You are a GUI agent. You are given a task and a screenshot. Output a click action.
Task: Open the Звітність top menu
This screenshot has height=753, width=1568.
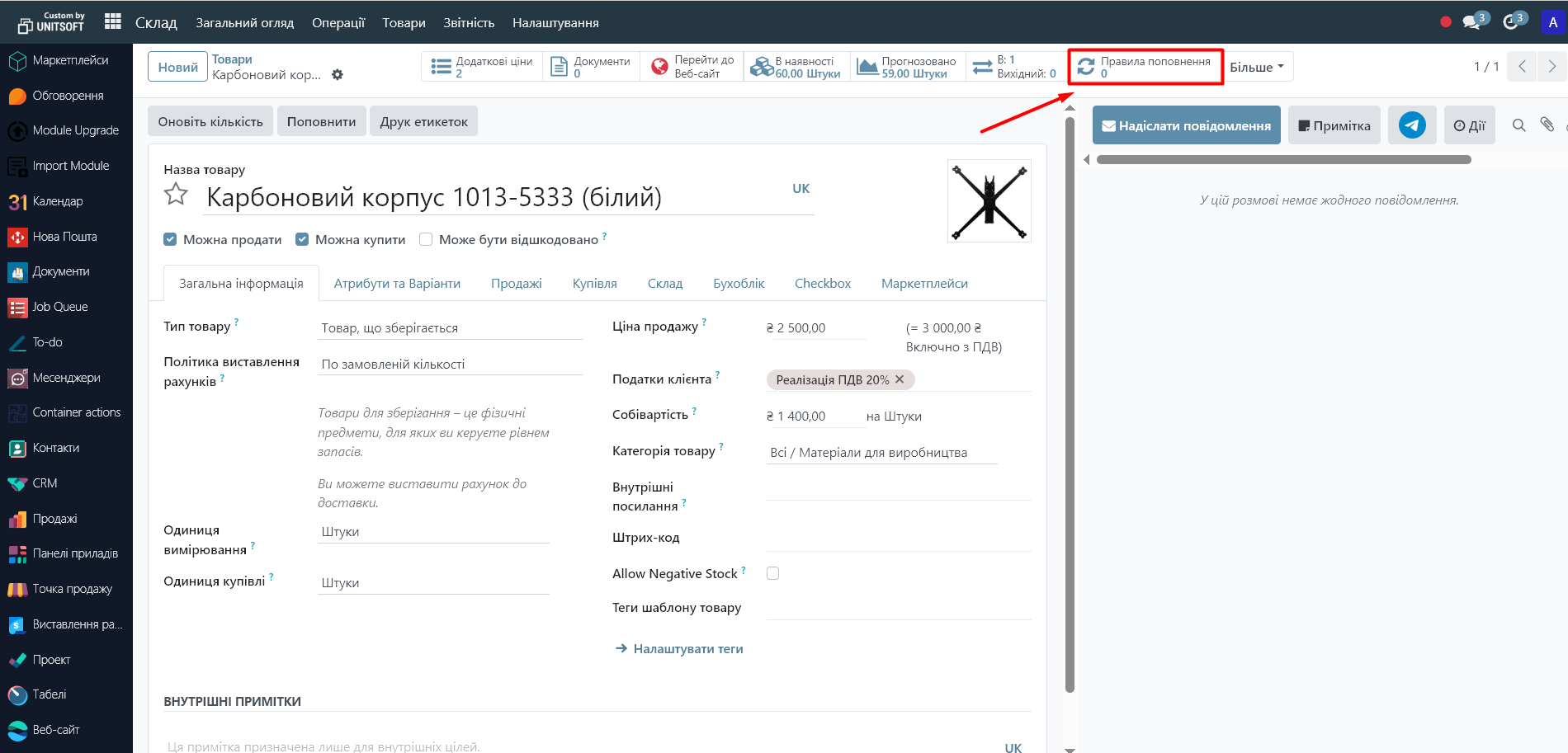469,23
